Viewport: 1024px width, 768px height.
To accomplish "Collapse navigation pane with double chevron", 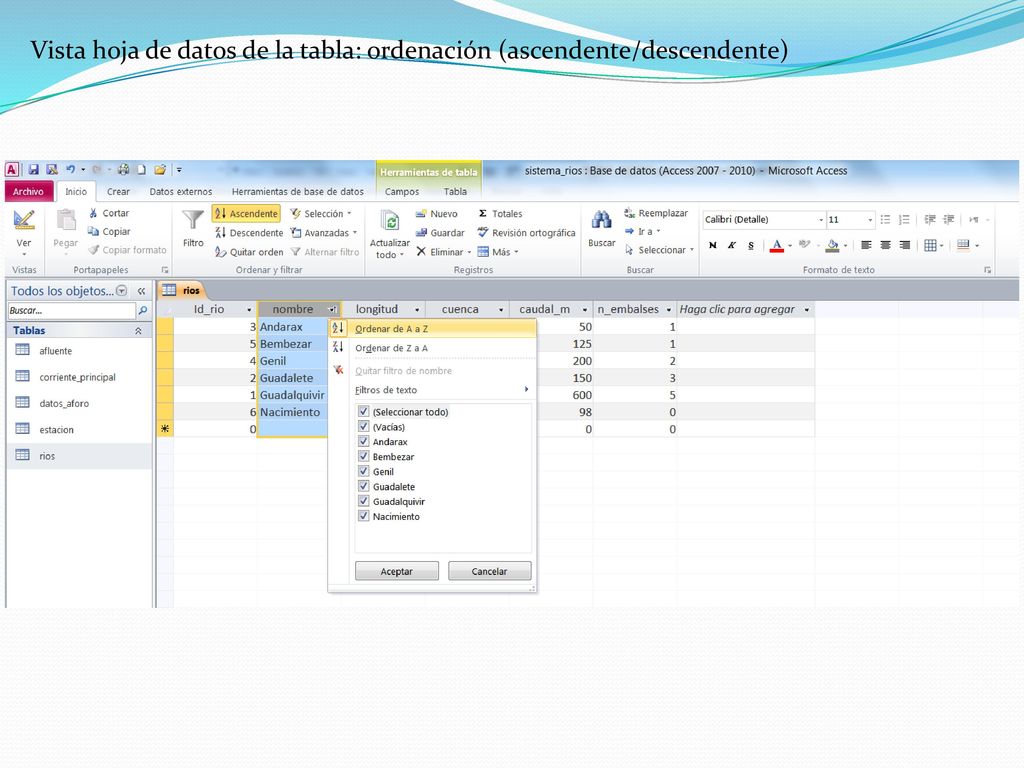I will [141, 291].
